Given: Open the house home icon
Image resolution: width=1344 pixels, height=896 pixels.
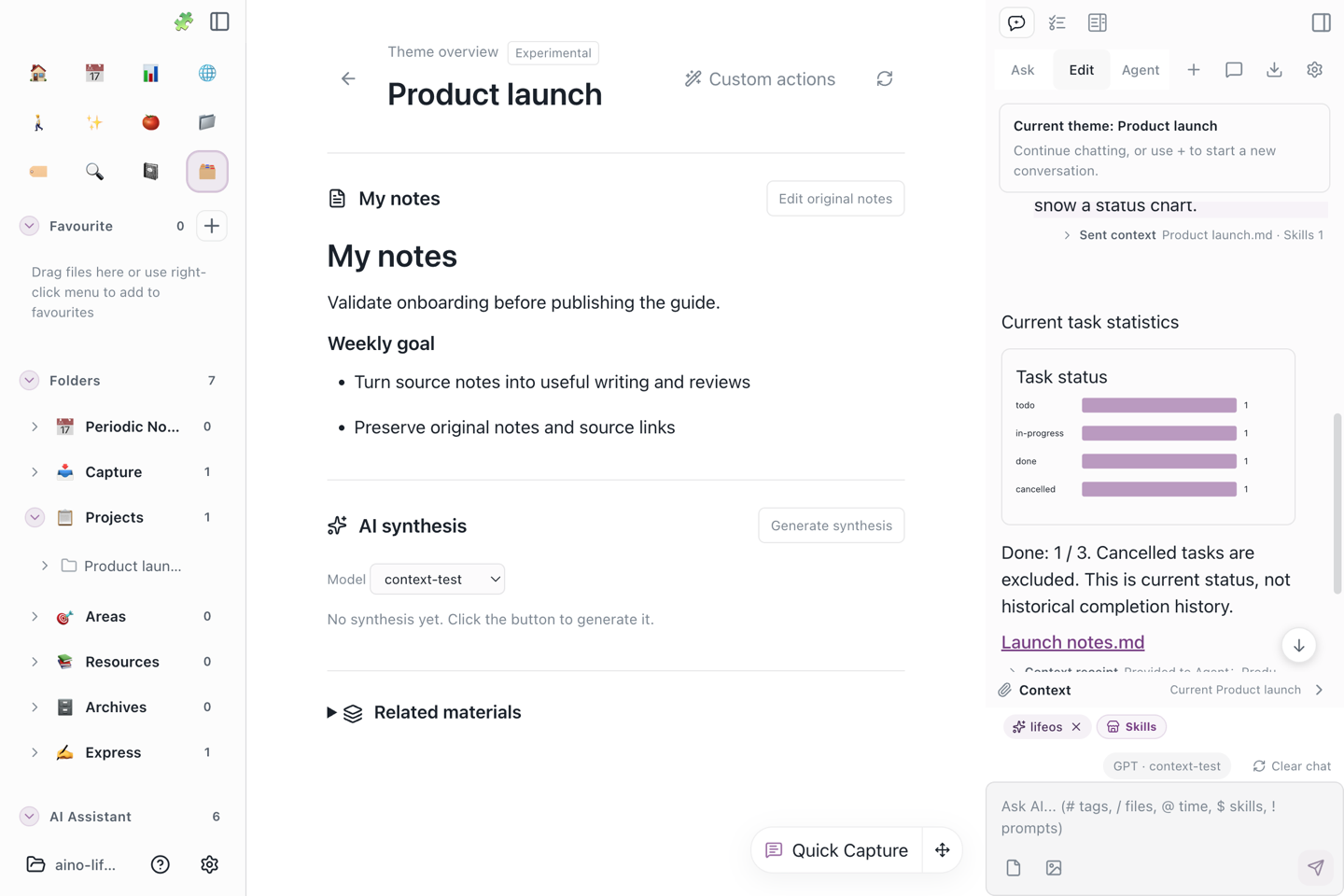Looking at the screenshot, I should tap(38, 73).
